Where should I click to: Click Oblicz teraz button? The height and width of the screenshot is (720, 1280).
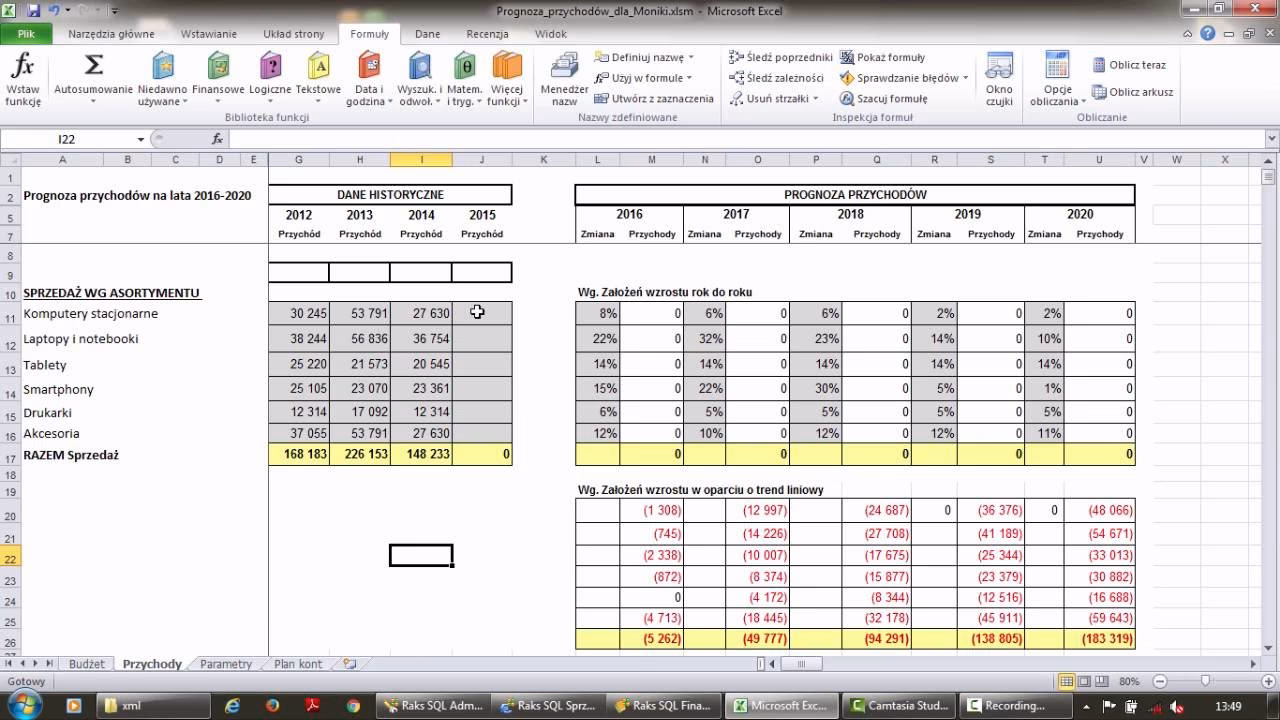(1129, 65)
